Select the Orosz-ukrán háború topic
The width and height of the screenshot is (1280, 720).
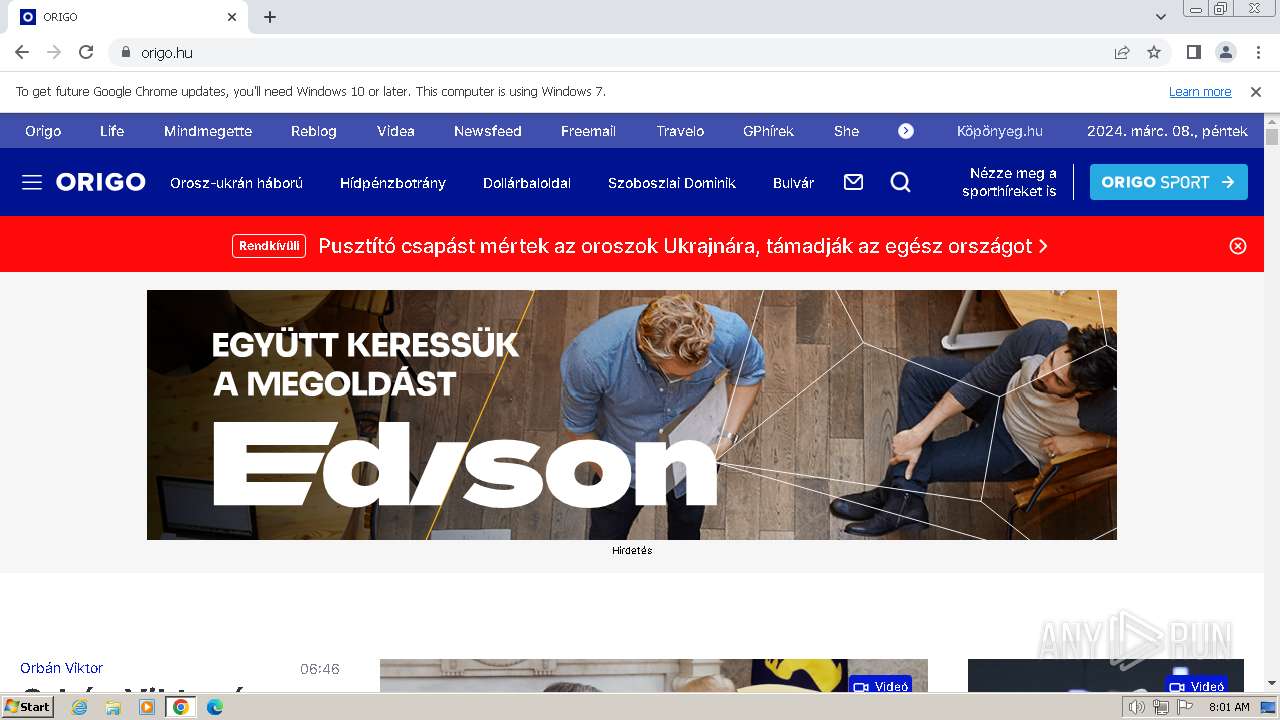[x=236, y=183]
